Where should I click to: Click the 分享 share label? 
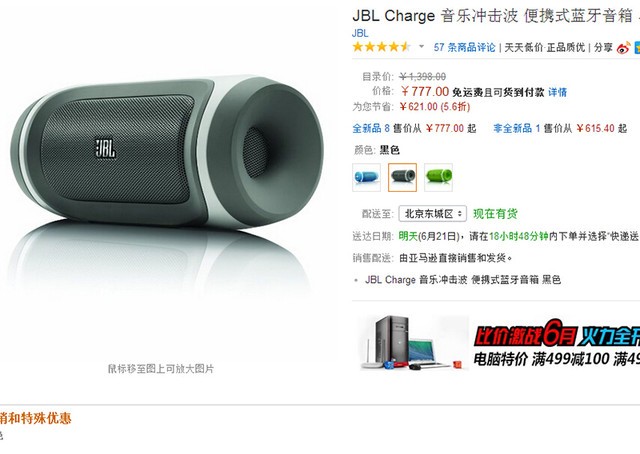603,47
